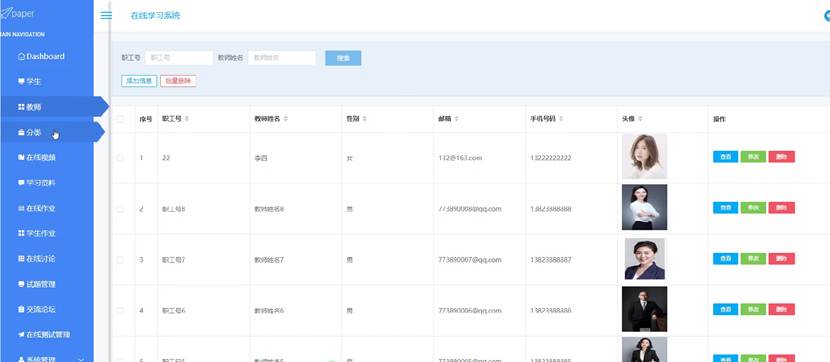Sort the table by 邮箱 arrows
Image resolution: width=830 pixels, height=362 pixels.
click(456, 119)
